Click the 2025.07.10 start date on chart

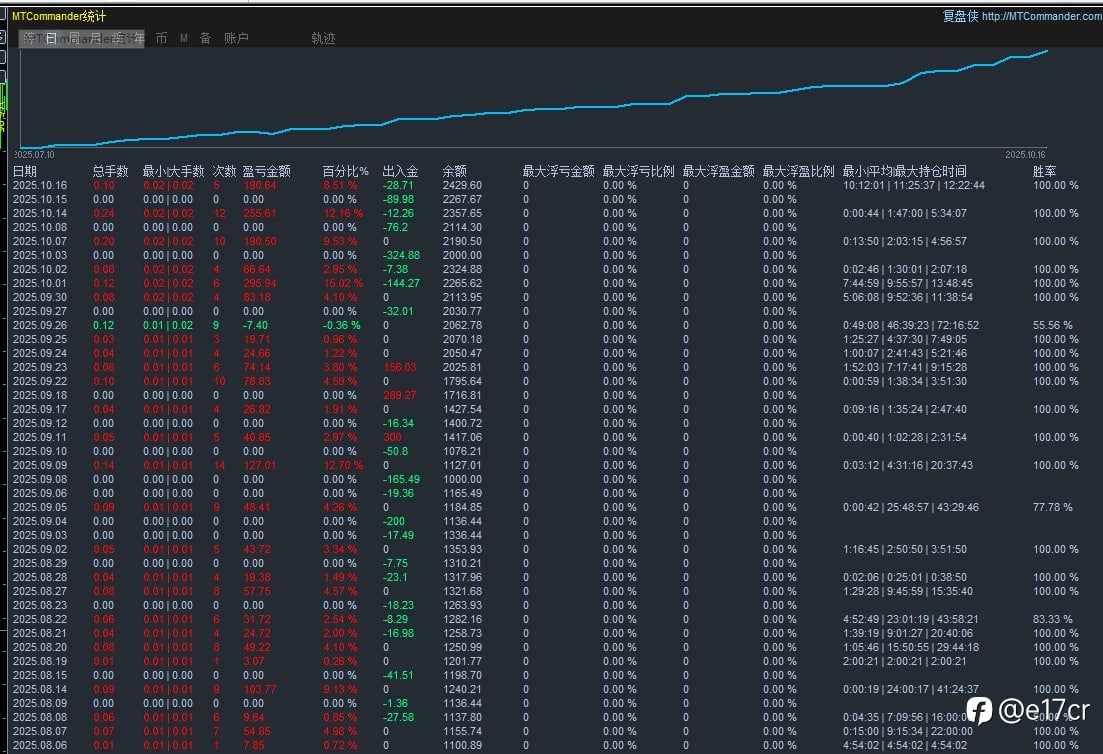click(x=34, y=155)
